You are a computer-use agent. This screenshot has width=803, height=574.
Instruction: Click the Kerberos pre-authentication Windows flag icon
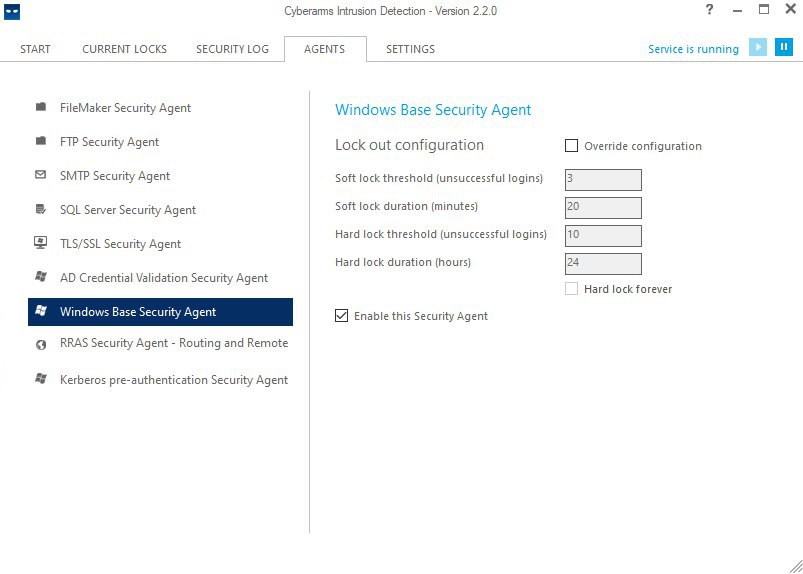coord(41,379)
